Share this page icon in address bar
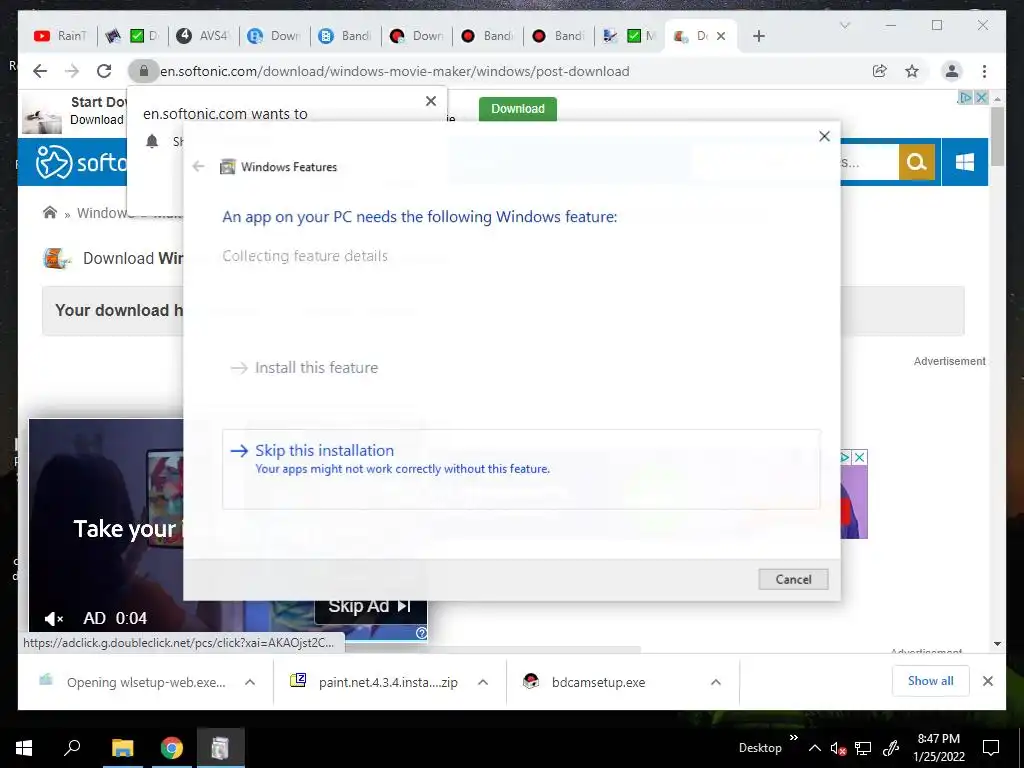Image resolution: width=1024 pixels, height=768 pixels. pyautogui.click(x=880, y=71)
